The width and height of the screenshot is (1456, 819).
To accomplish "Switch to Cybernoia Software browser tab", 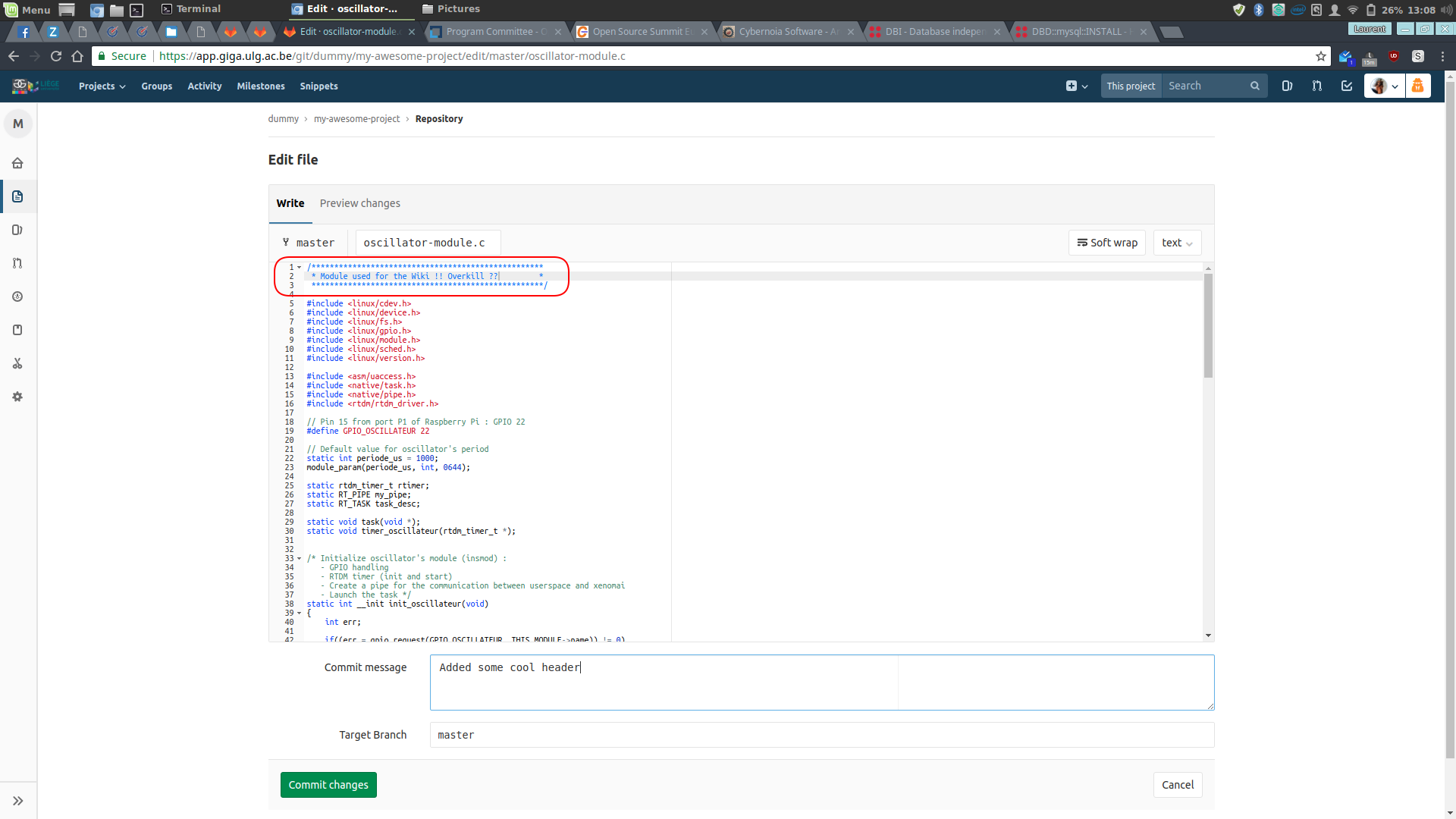I will click(x=789, y=31).
